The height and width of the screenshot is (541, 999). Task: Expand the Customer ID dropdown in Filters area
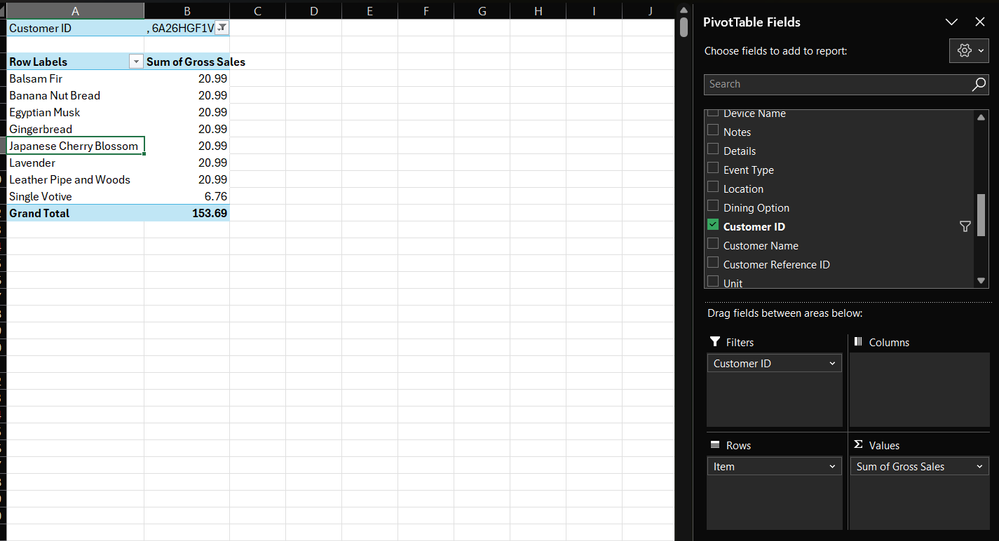[832, 364]
